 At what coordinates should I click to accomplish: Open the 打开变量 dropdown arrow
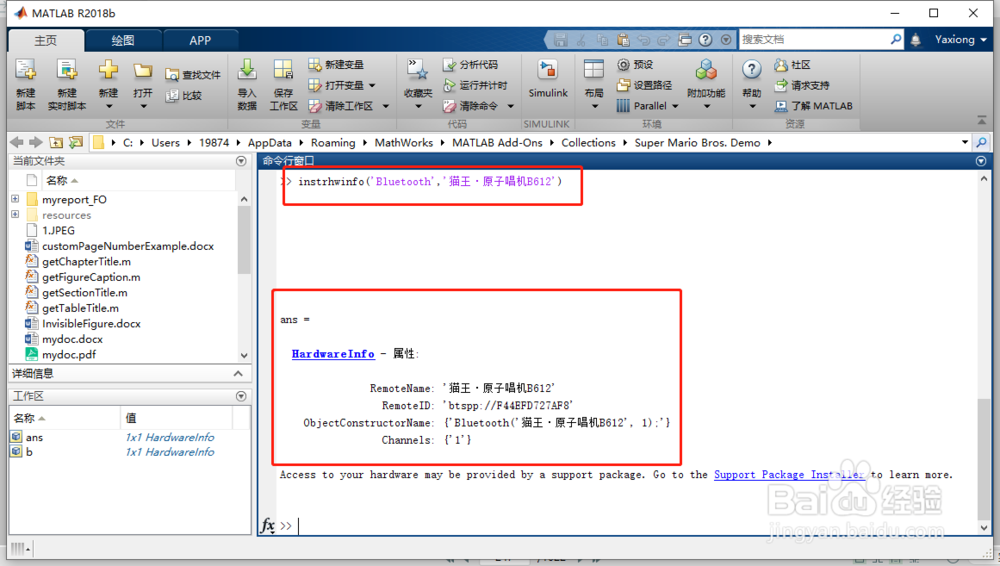tap(372, 85)
